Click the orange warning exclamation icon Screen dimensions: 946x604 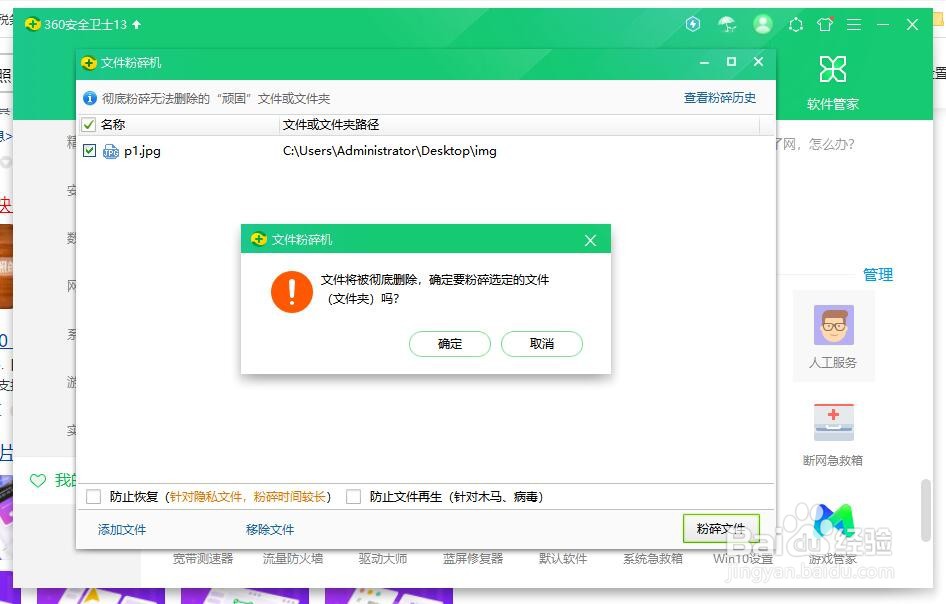point(292,292)
